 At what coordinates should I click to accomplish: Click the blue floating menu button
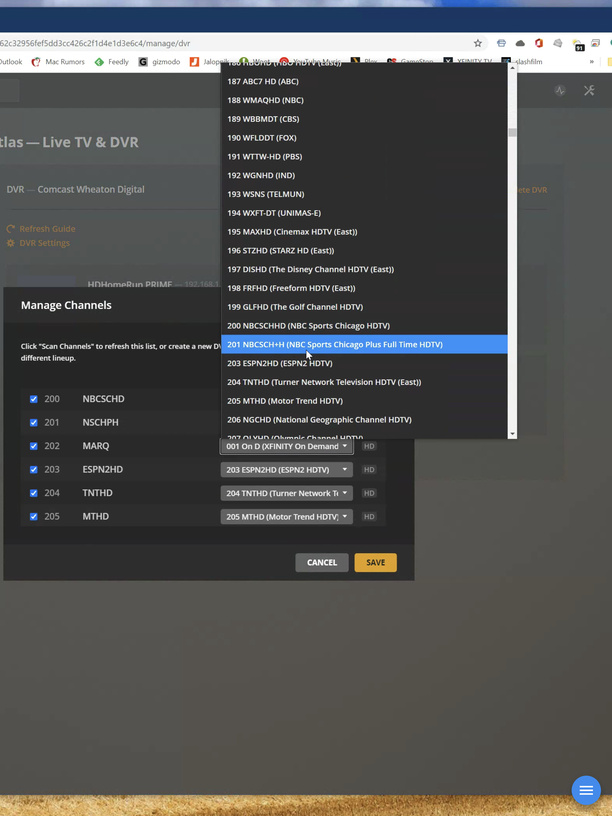pyautogui.click(x=586, y=790)
